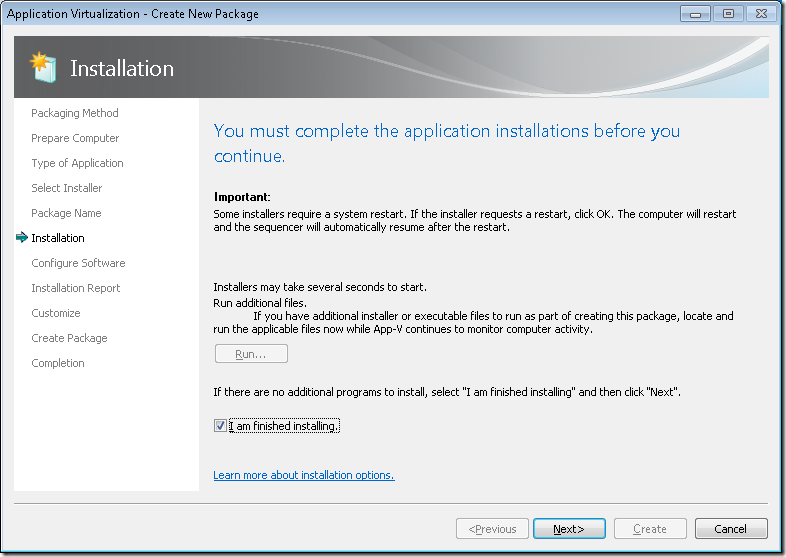Click 'Installers may take several seconds to start.'
This screenshot has width=786, height=557.
click(320, 287)
